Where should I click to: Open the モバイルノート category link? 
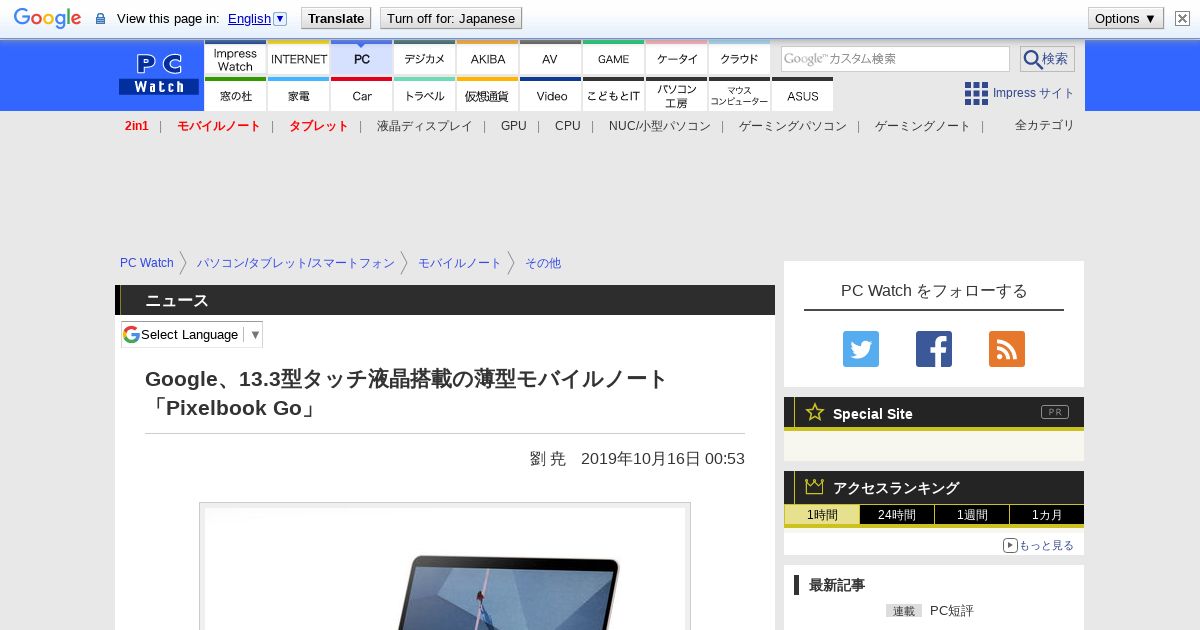(x=219, y=126)
